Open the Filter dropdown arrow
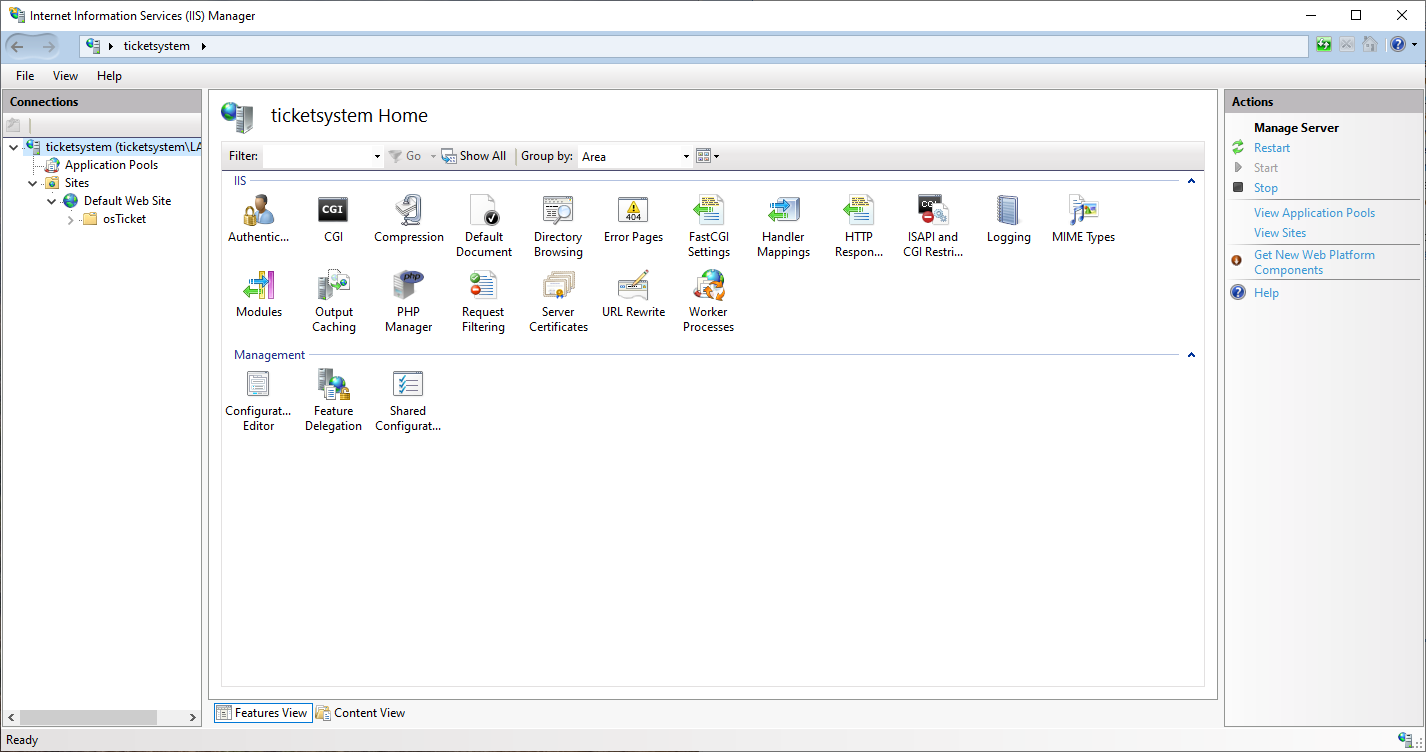Viewport: 1426px width, 752px height. [x=377, y=157]
